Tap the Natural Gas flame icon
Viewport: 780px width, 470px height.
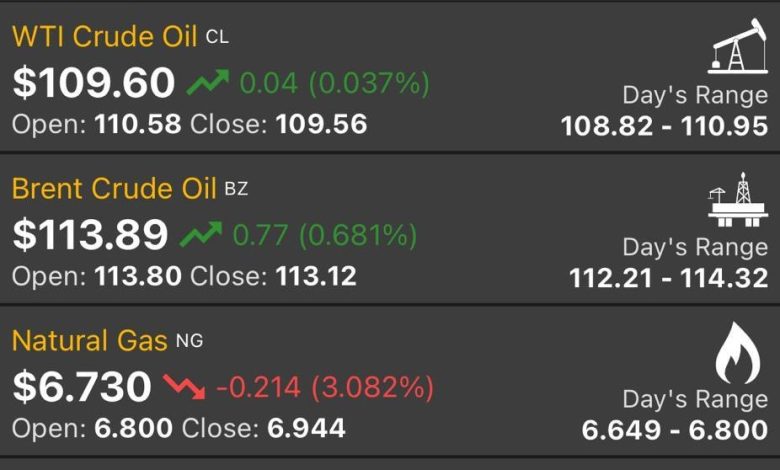pyautogui.click(x=738, y=353)
